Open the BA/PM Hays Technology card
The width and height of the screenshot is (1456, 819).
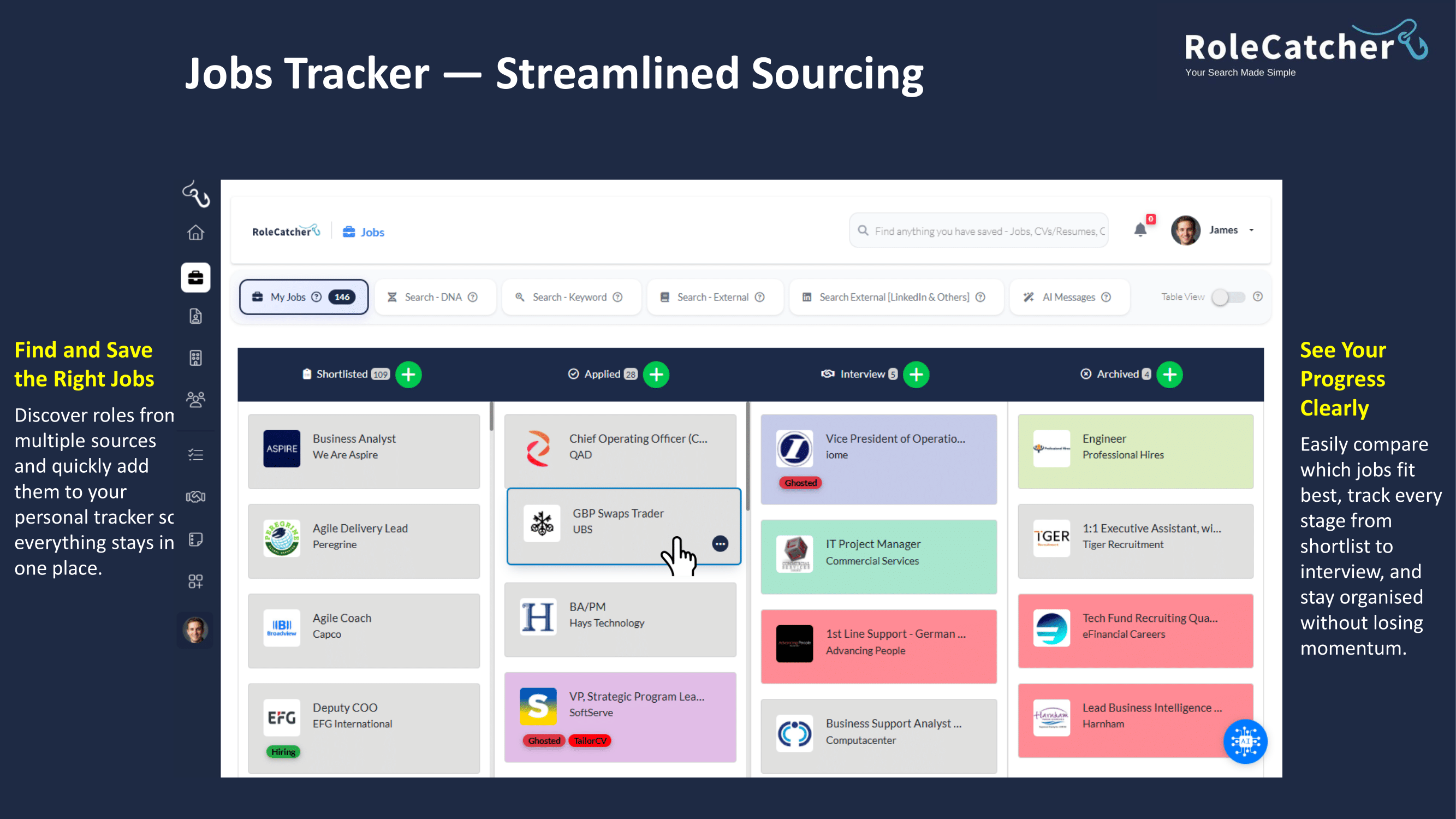(x=620, y=620)
